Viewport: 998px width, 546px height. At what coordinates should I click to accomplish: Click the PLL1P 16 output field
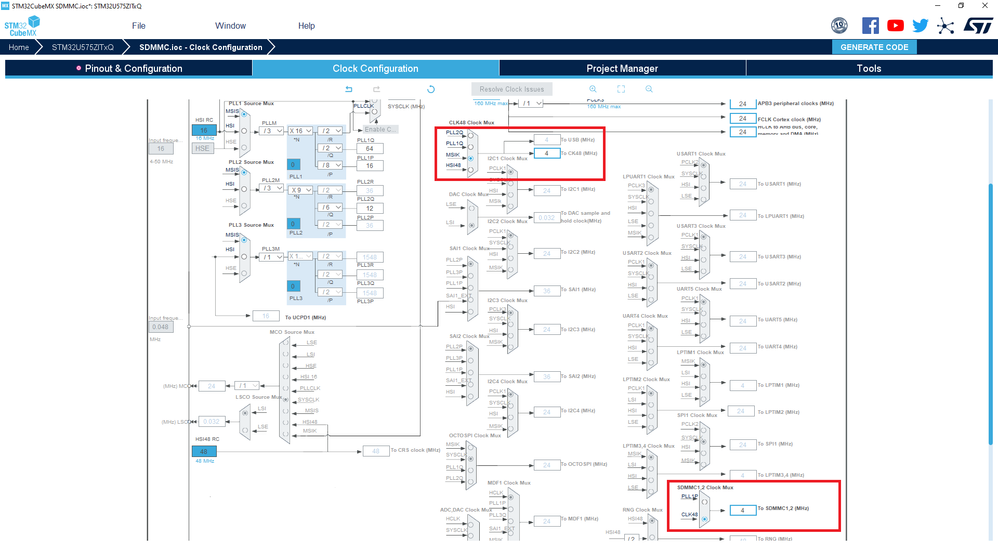tap(370, 165)
